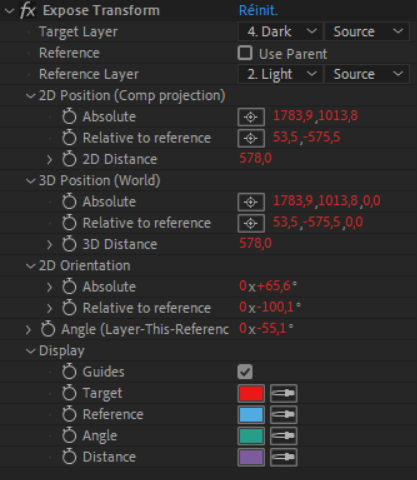This screenshot has width=417, height=480.
Task: Open the blue Reference color swatch
Action: (x=251, y=415)
